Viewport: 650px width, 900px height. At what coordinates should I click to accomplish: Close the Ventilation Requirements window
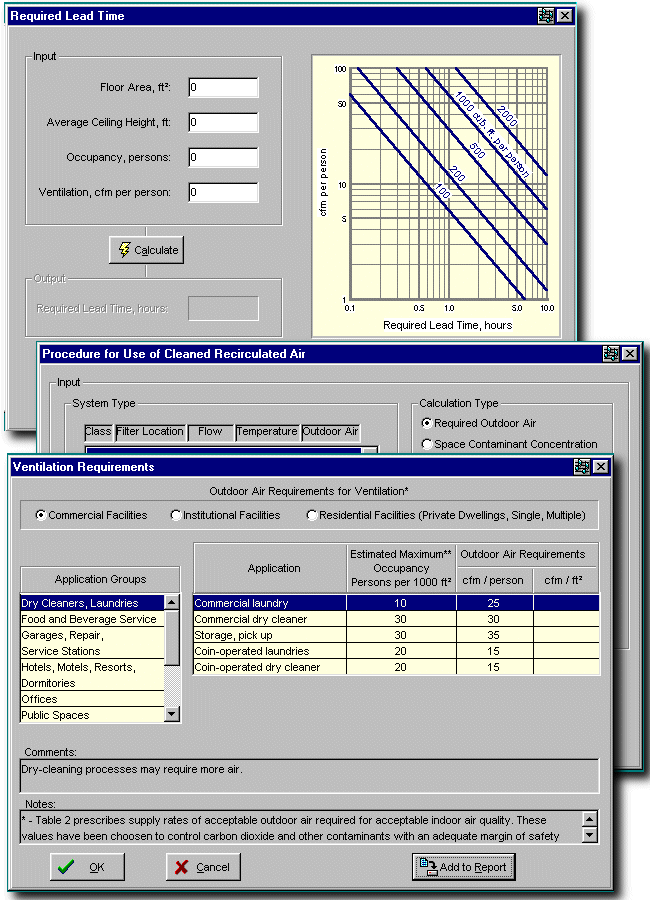600,467
